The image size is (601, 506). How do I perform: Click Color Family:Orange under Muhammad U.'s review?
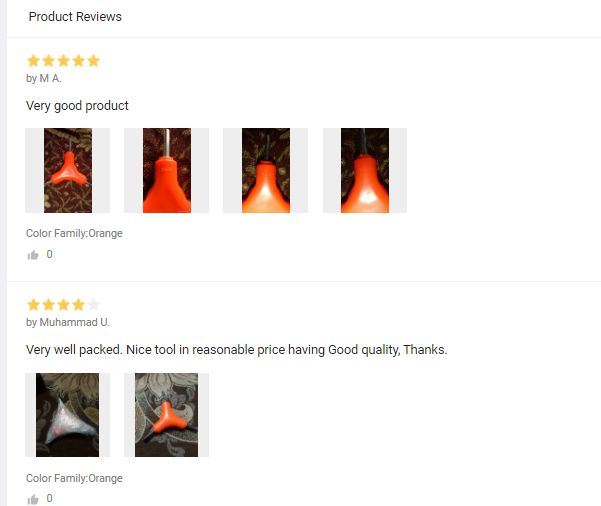(74, 478)
